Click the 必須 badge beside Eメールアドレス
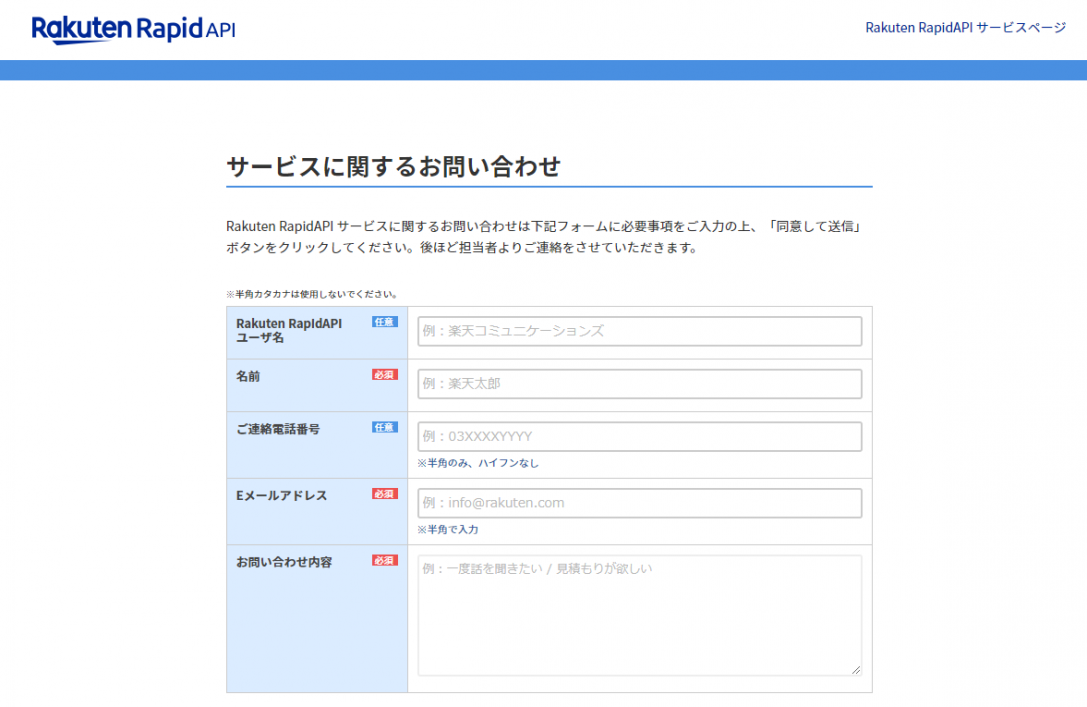 [385, 494]
